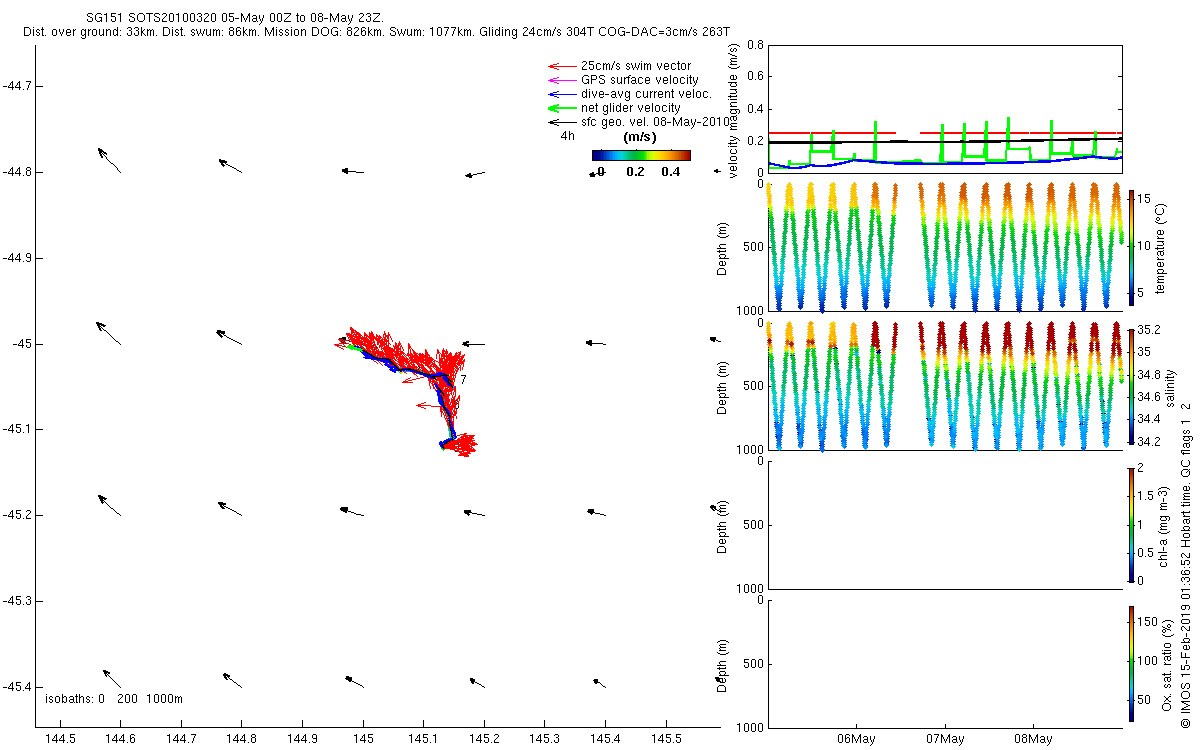Click the '15' tick on the temperature colorbar

[x=1145, y=199]
